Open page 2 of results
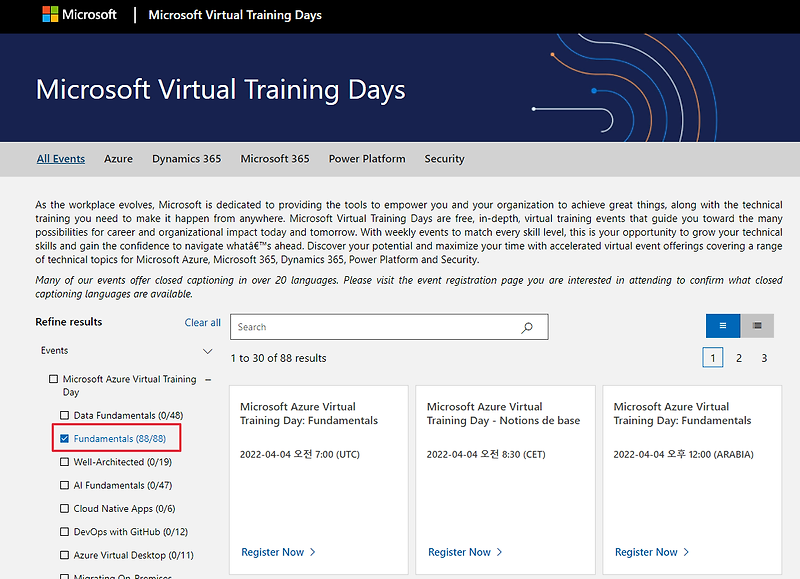This screenshot has height=579, width=800. click(x=739, y=357)
